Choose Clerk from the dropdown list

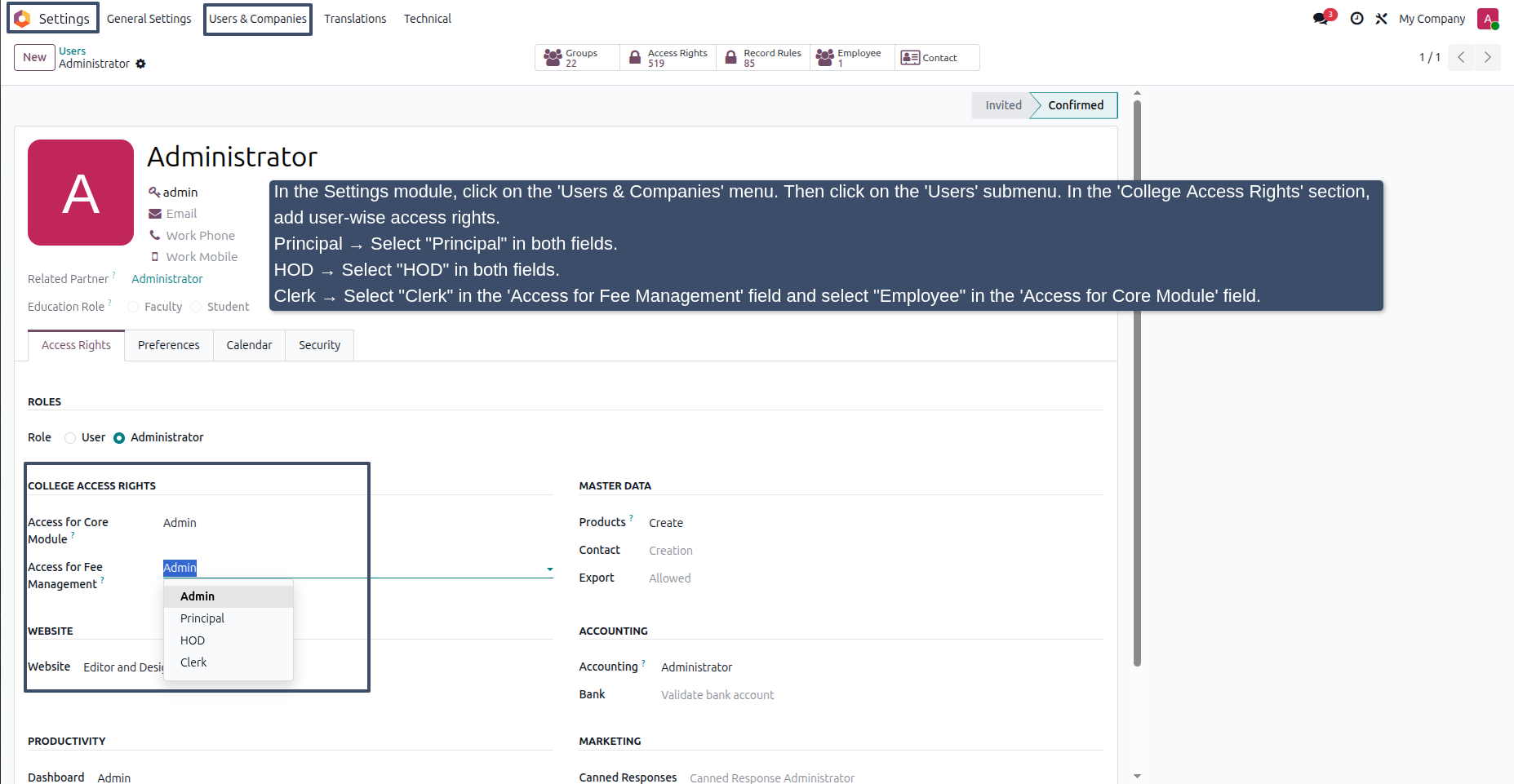(x=229, y=662)
